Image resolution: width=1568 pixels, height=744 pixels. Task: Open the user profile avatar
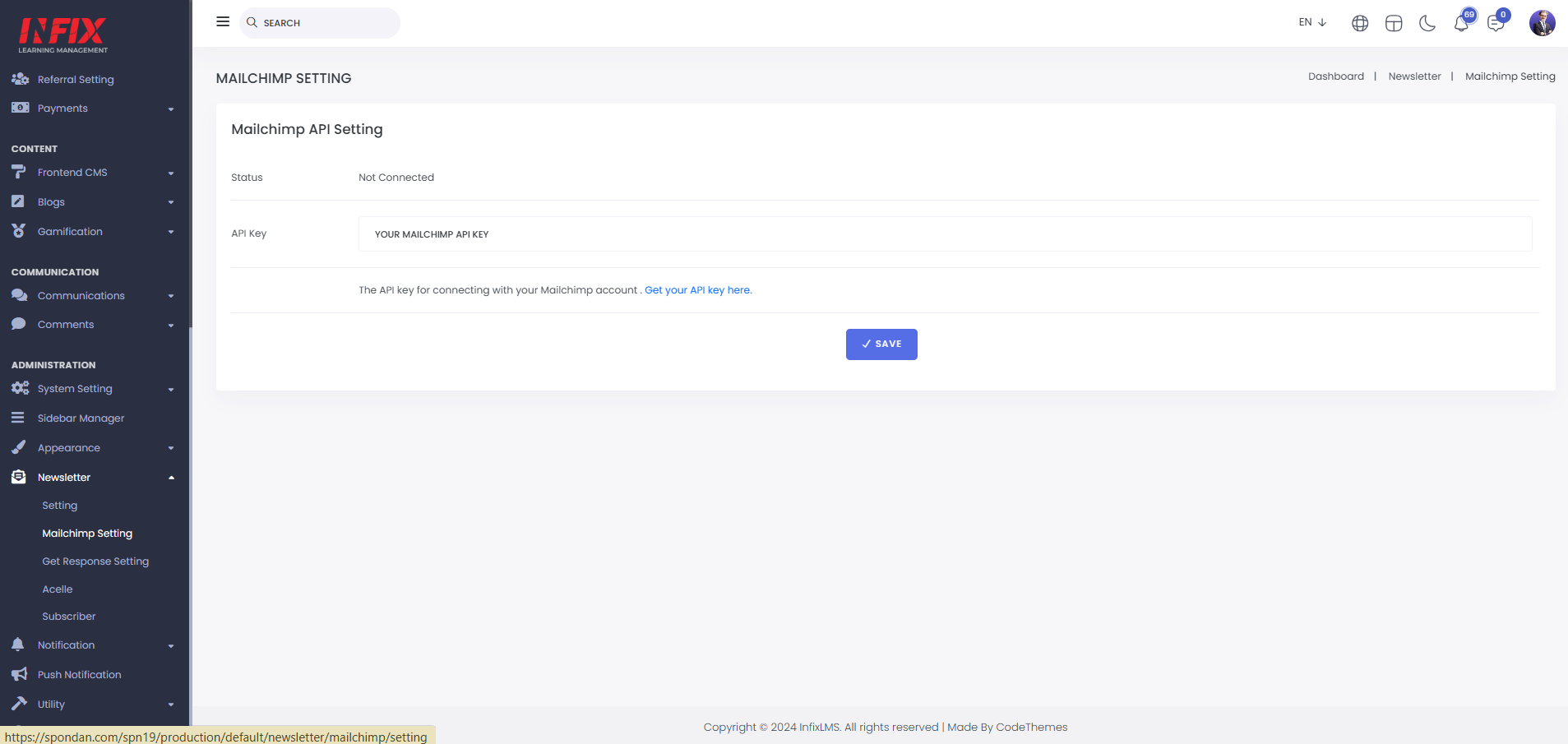coord(1542,23)
